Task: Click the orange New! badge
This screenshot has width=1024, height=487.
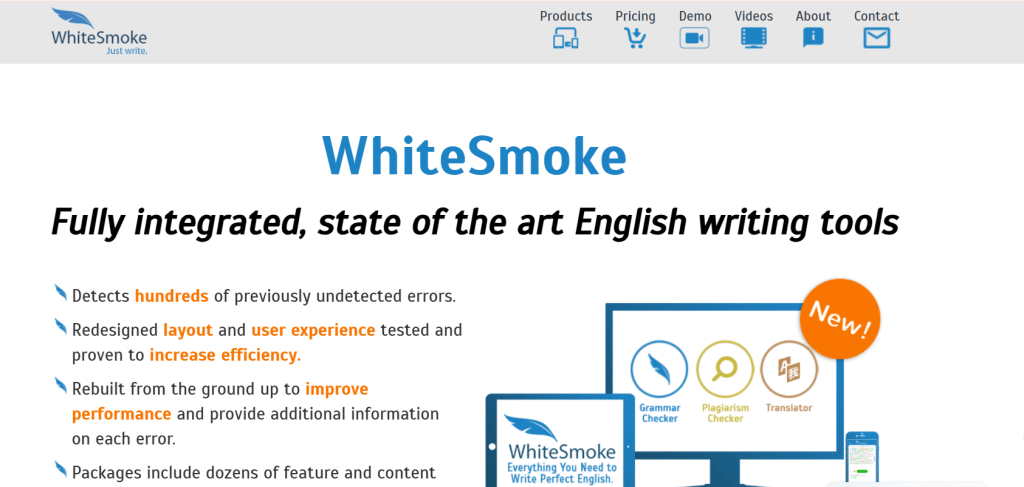Action: pos(840,320)
